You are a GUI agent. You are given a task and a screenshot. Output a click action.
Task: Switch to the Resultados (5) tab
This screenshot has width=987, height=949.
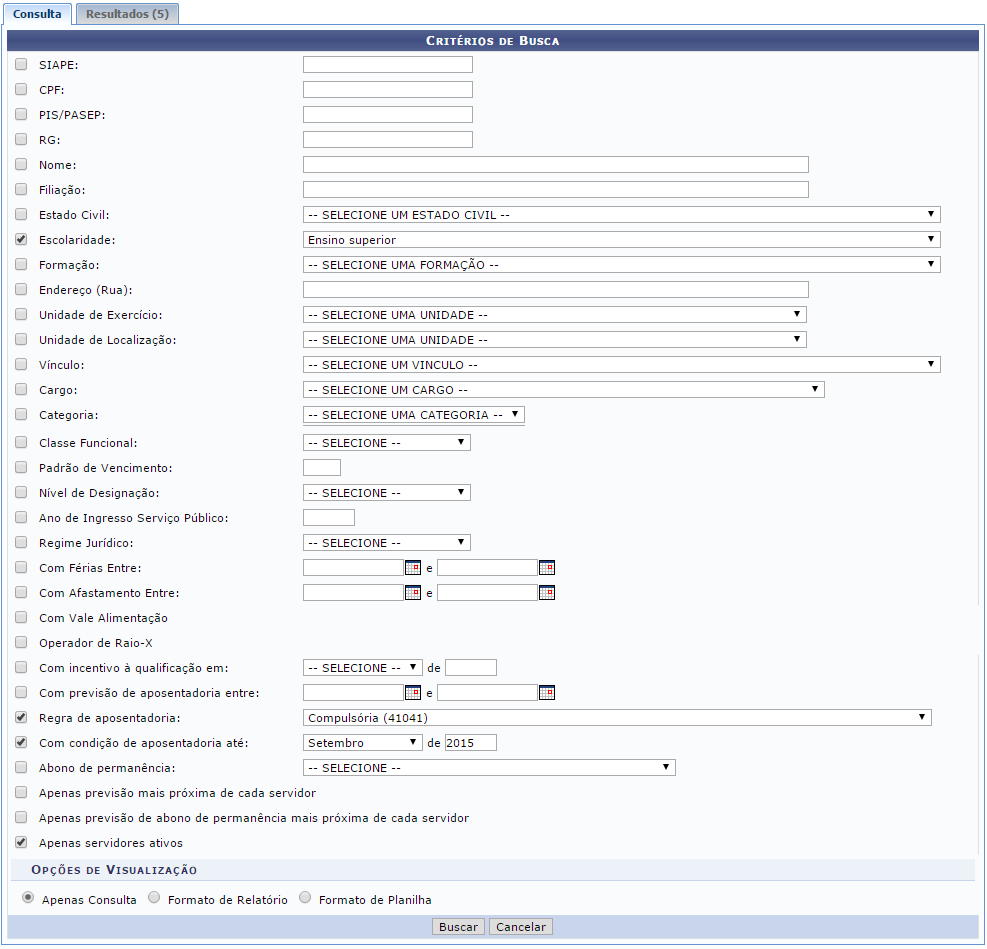127,15
